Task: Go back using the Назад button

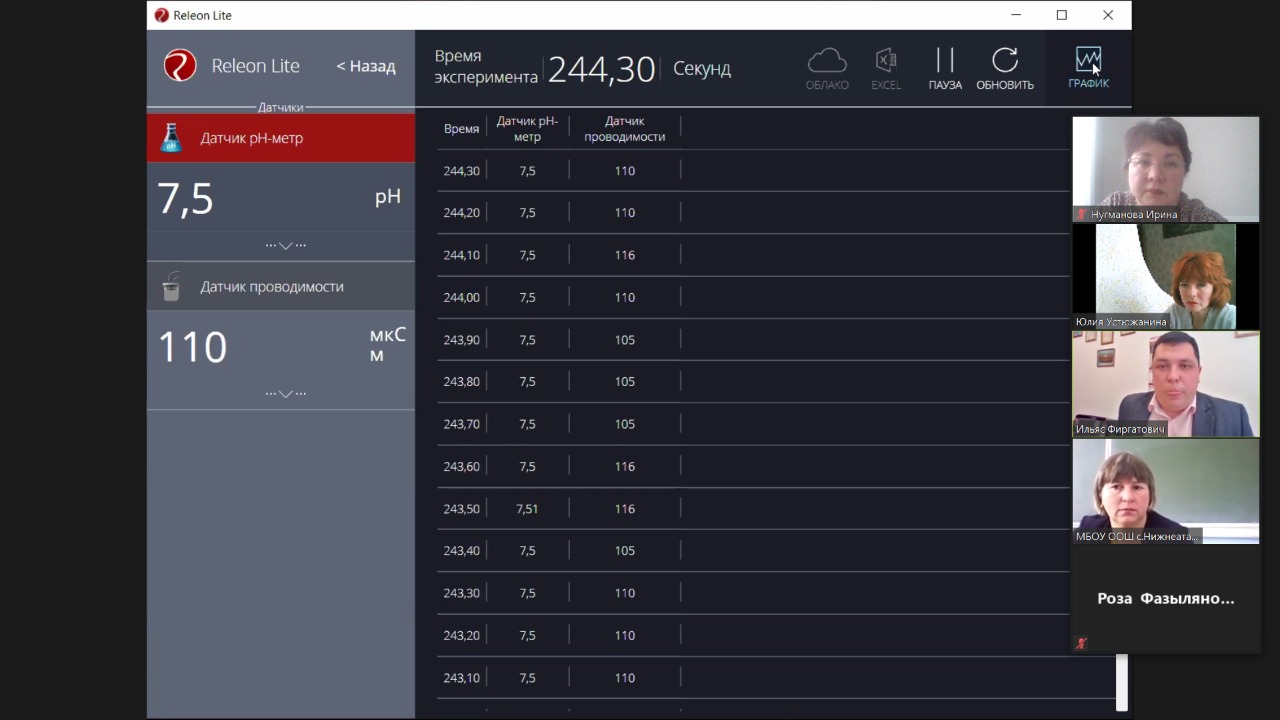Action: click(x=366, y=66)
